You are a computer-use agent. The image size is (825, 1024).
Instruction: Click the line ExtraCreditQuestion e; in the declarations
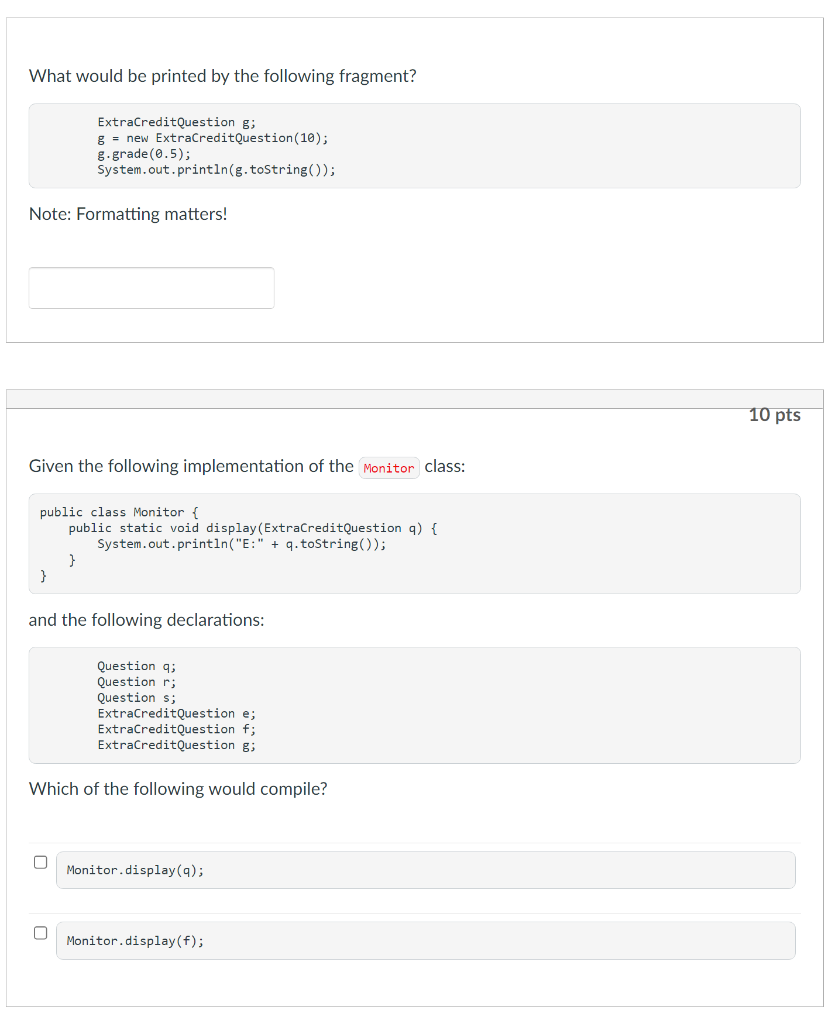(x=176, y=713)
